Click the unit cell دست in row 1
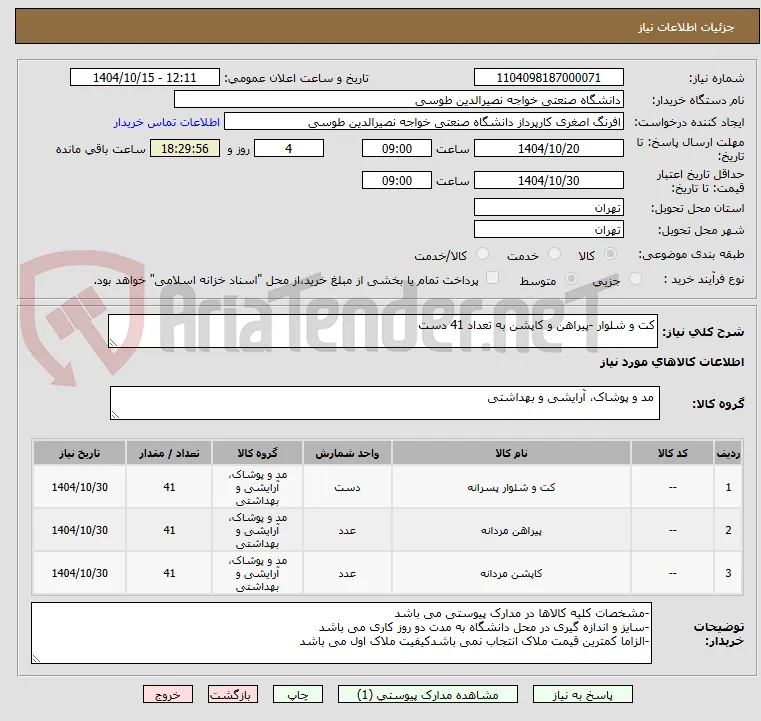The width and height of the screenshot is (761, 721). pos(347,487)
